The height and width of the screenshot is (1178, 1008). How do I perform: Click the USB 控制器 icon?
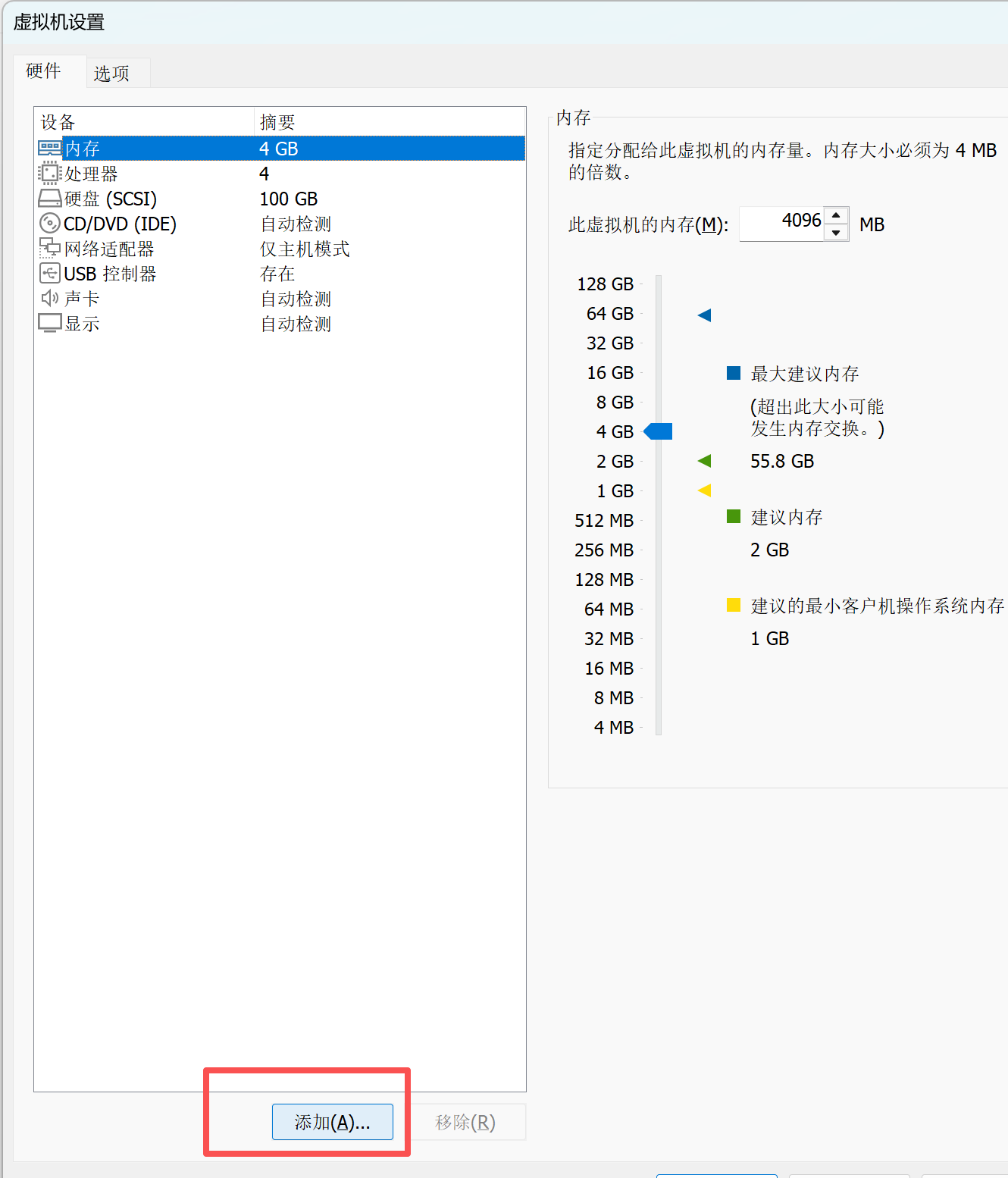(50, 273)
